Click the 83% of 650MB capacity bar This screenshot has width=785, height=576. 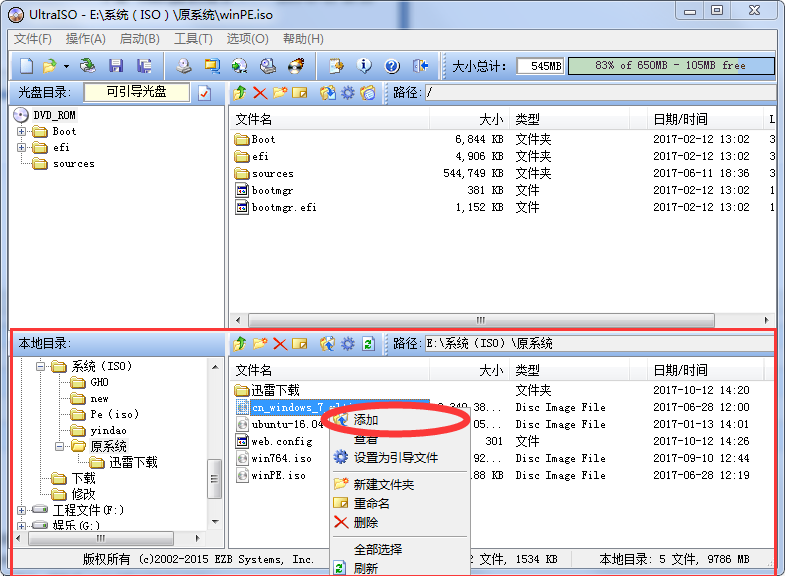coord(671,66)
